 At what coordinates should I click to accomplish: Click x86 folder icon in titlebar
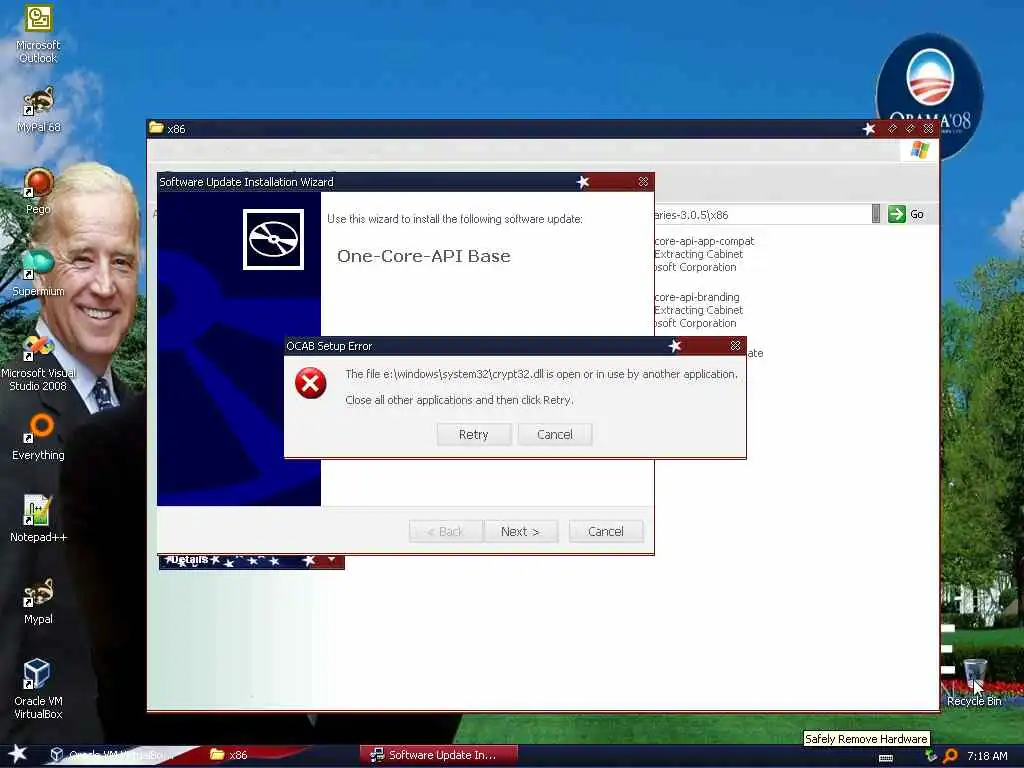click(156, 127)
